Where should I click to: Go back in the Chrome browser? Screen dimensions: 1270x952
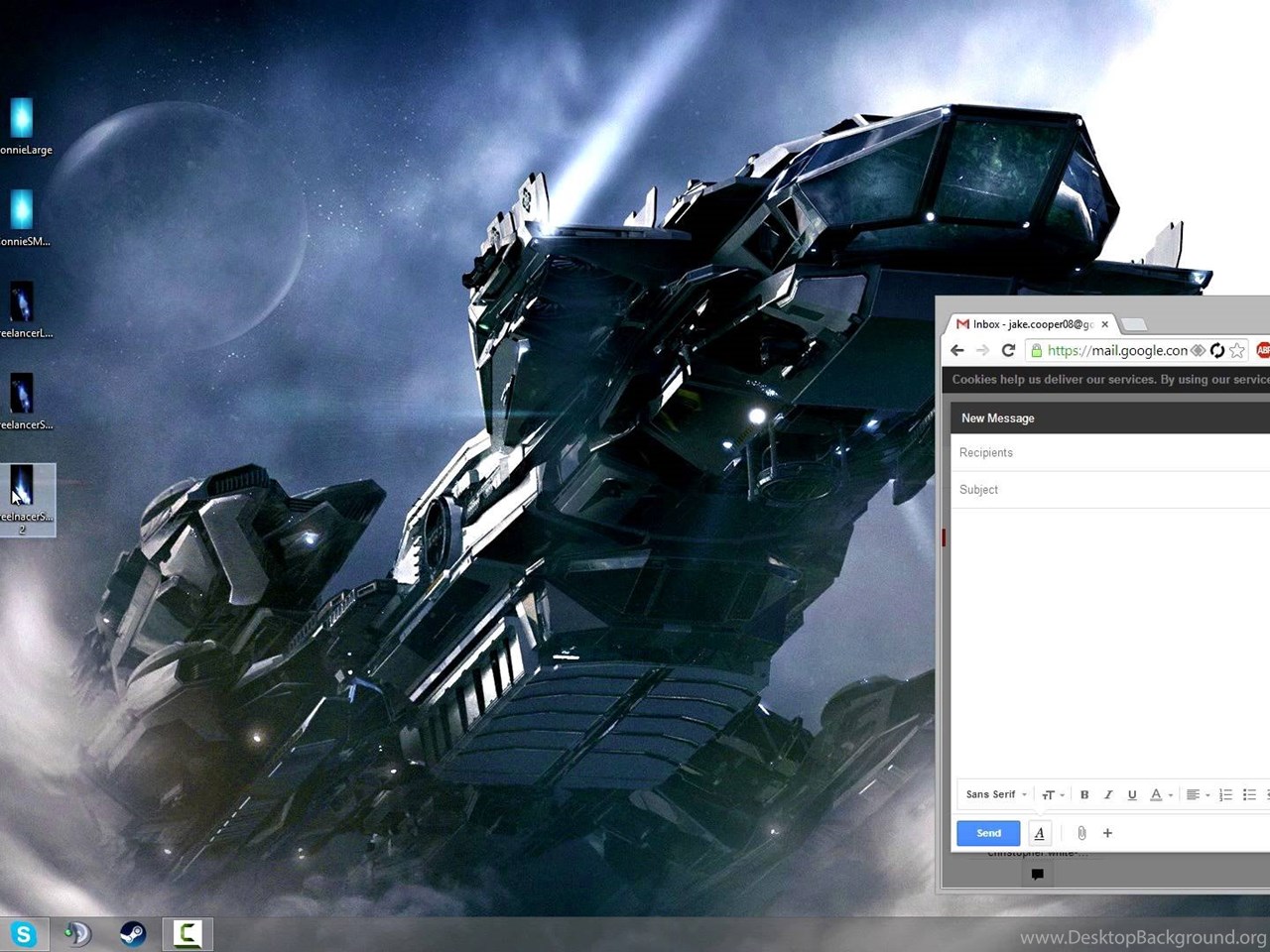(x=956, y=350)
